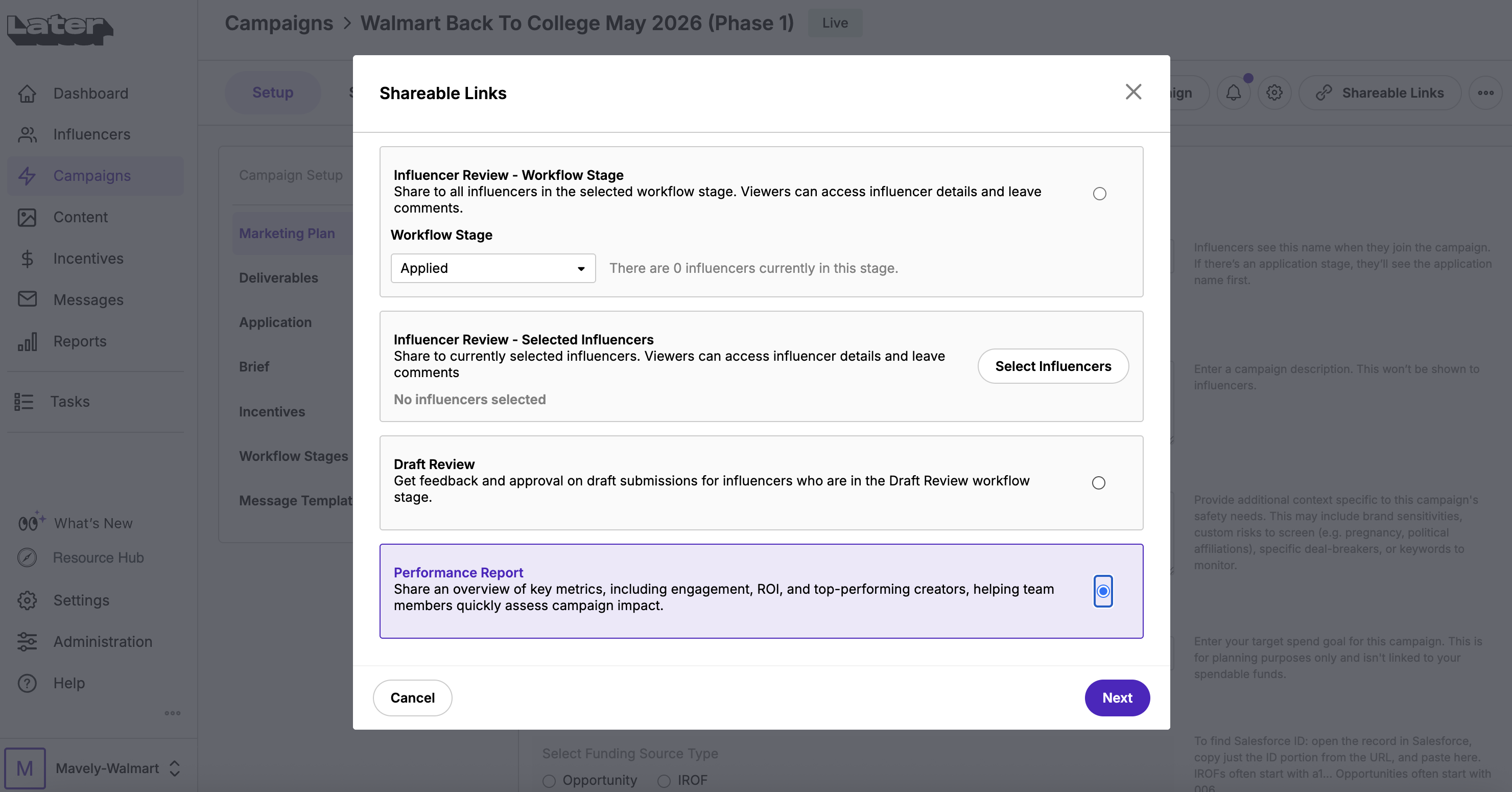The height and width of the screenshot is (792, 1512).
Task: Select the Performance Report radio button
Action: (x=1103, y=591)
